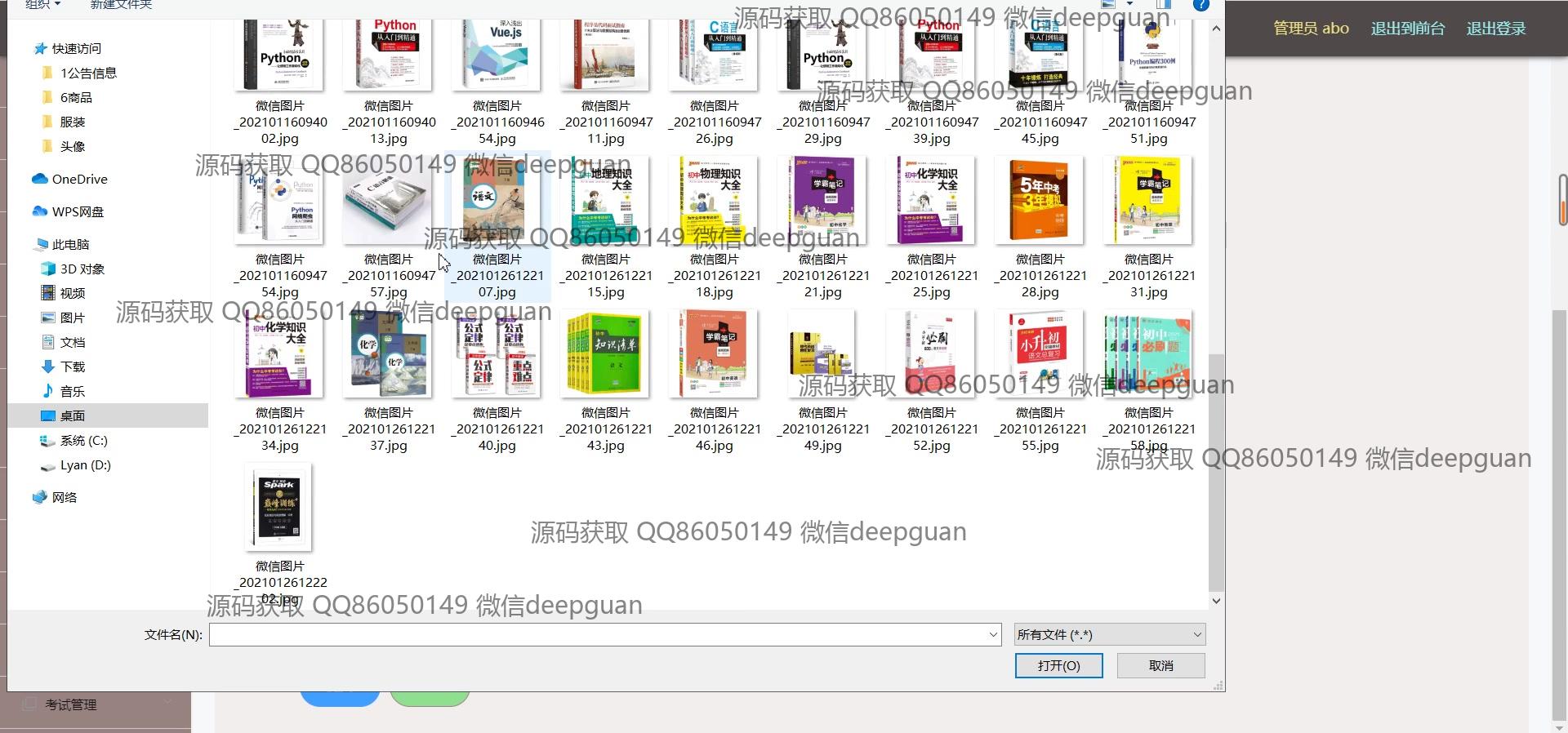Click the 取消 button
The height and width of the screenshot is (733, 1568).
point(1160,665)
